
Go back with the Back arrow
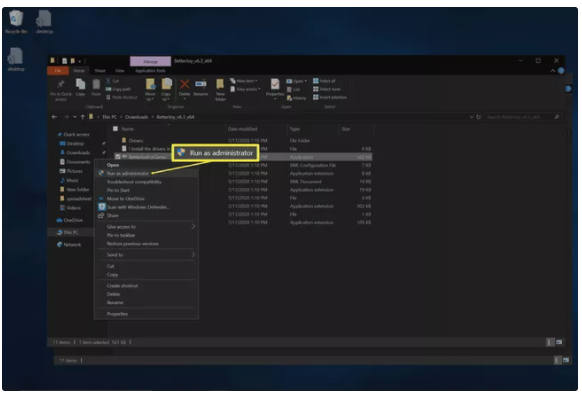coord(55,117)
